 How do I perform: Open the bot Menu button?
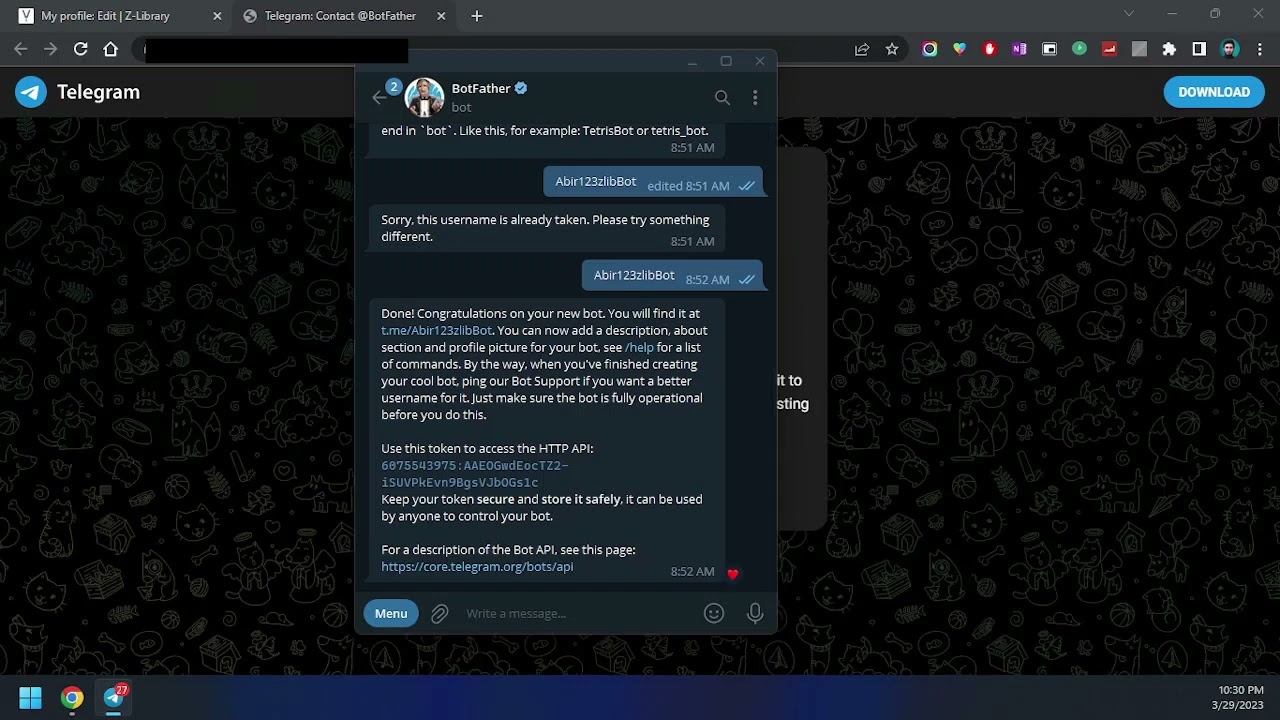[x=391, y=613]
